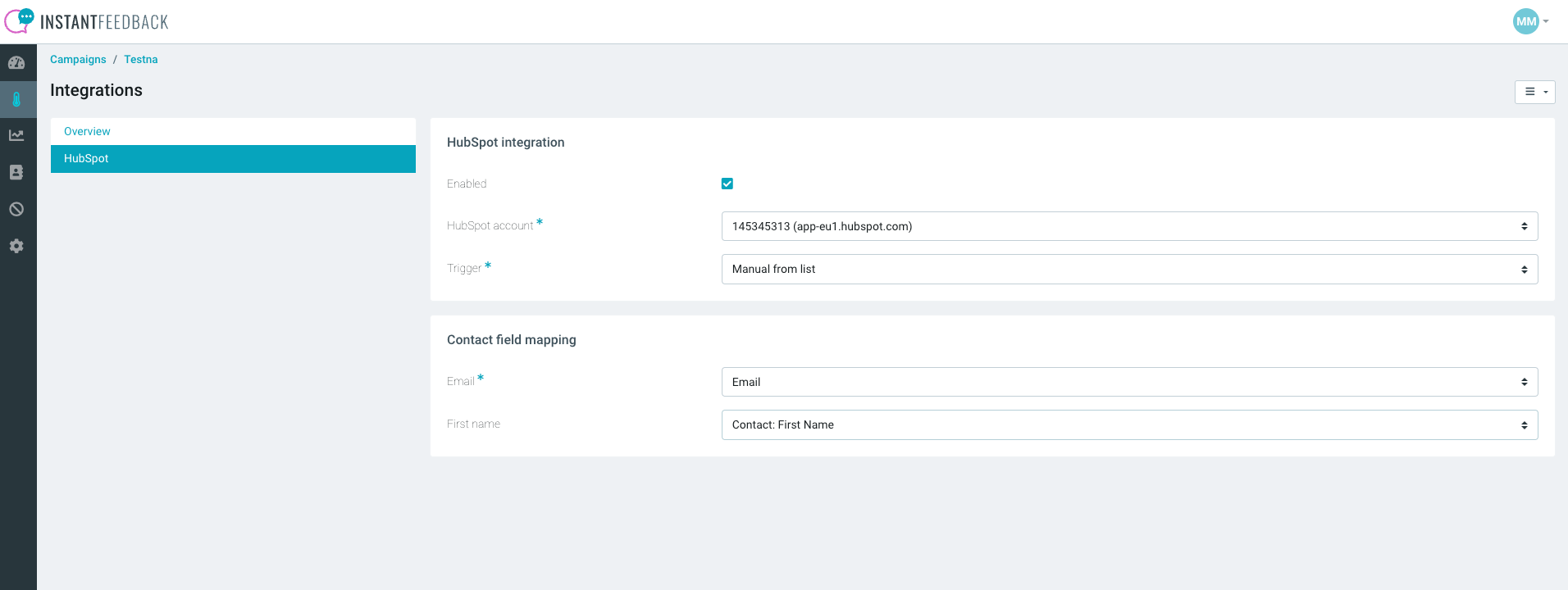The height and width of the screenshot is (590, 1568).
Task: Open the dashboard icon in the sidebar
Action: pyautogui.click(x=16, y=63)
